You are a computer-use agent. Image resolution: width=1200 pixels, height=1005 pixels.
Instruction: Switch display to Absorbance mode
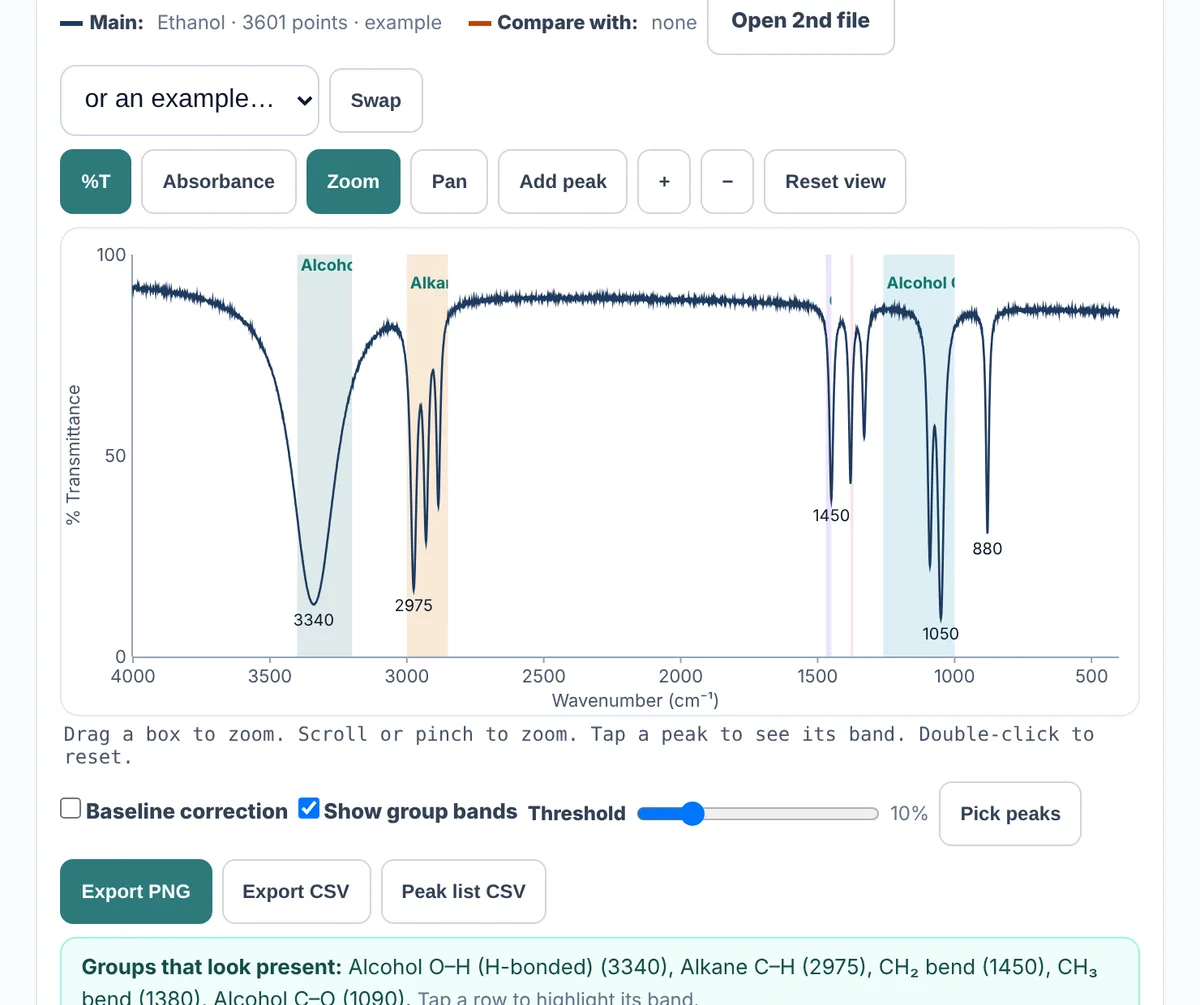[x=219, y=181]
